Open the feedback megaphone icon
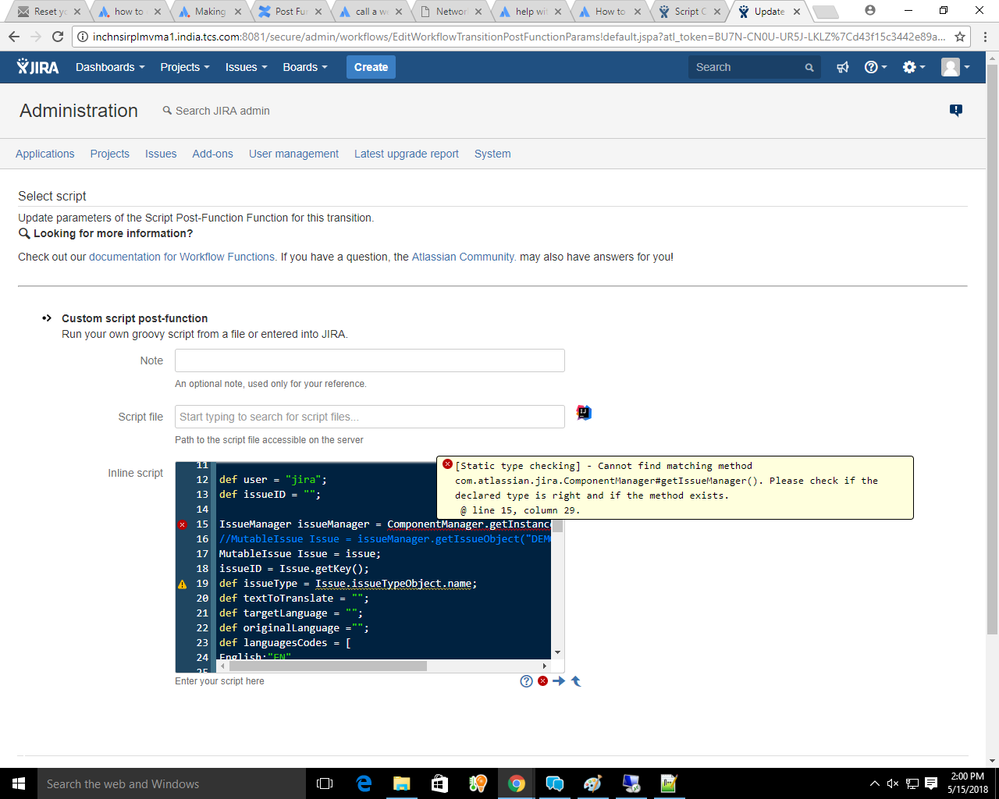 (x=842, y=67)
